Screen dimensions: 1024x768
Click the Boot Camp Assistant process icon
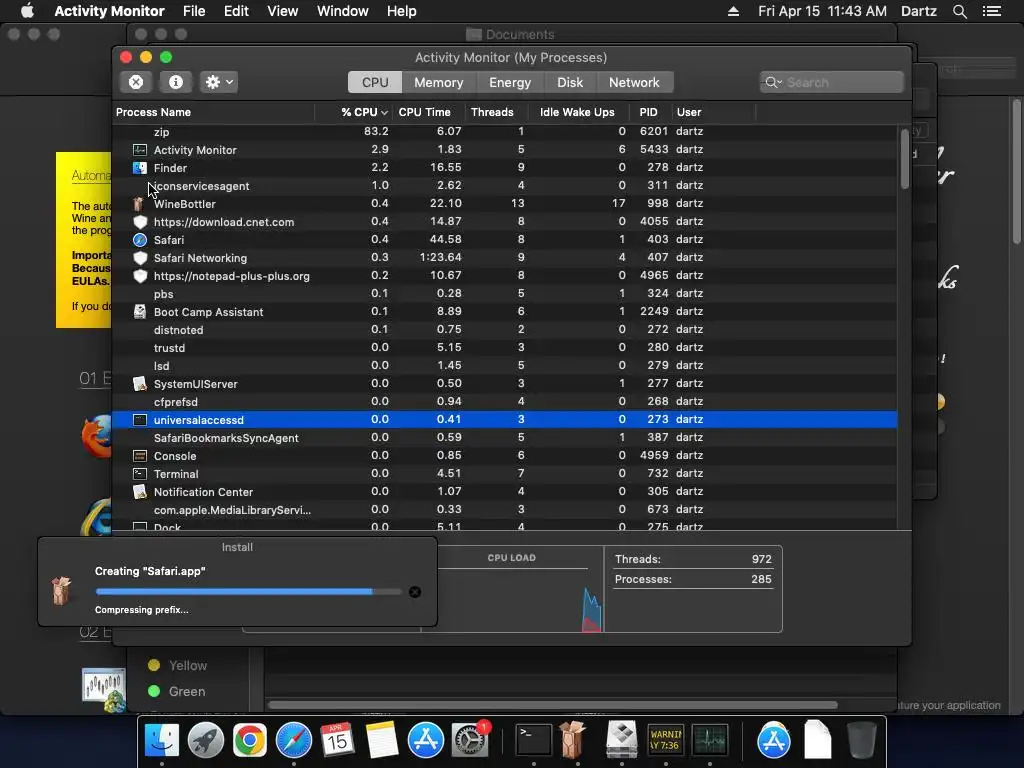pyautogui.click(x=140, y=312)
